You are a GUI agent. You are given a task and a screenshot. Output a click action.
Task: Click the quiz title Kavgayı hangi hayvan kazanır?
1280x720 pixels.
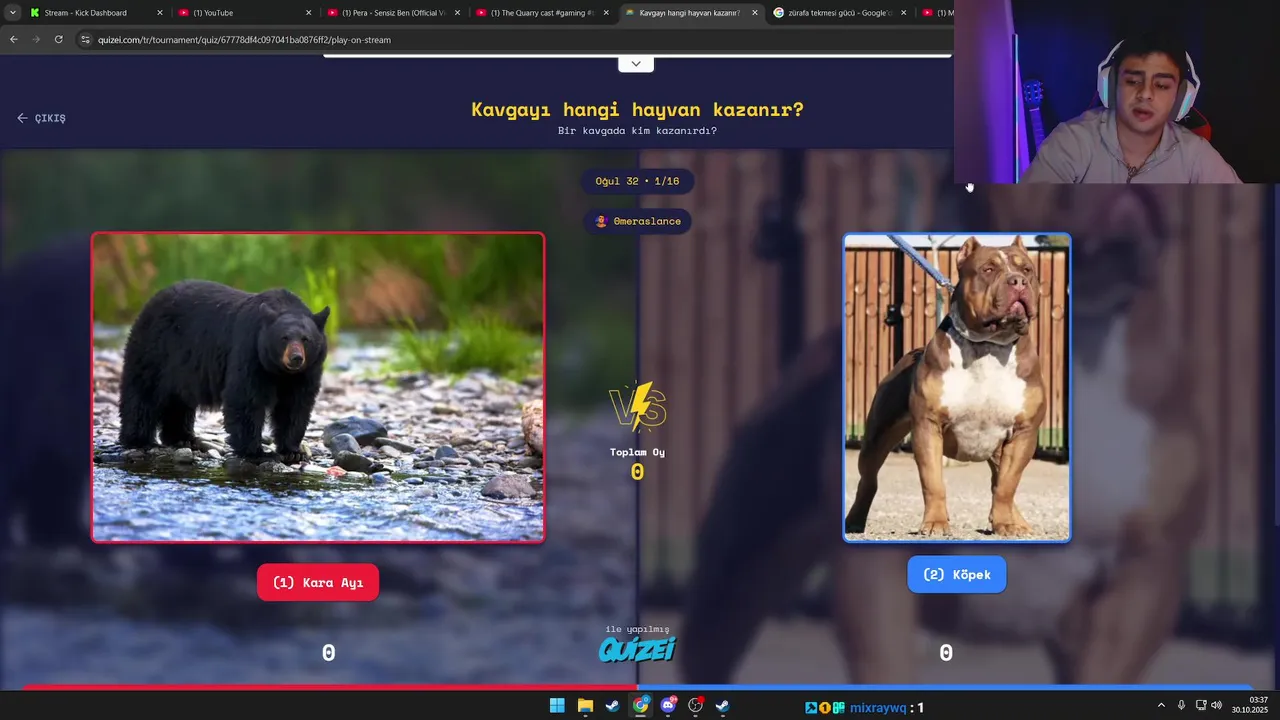[637, 109]
